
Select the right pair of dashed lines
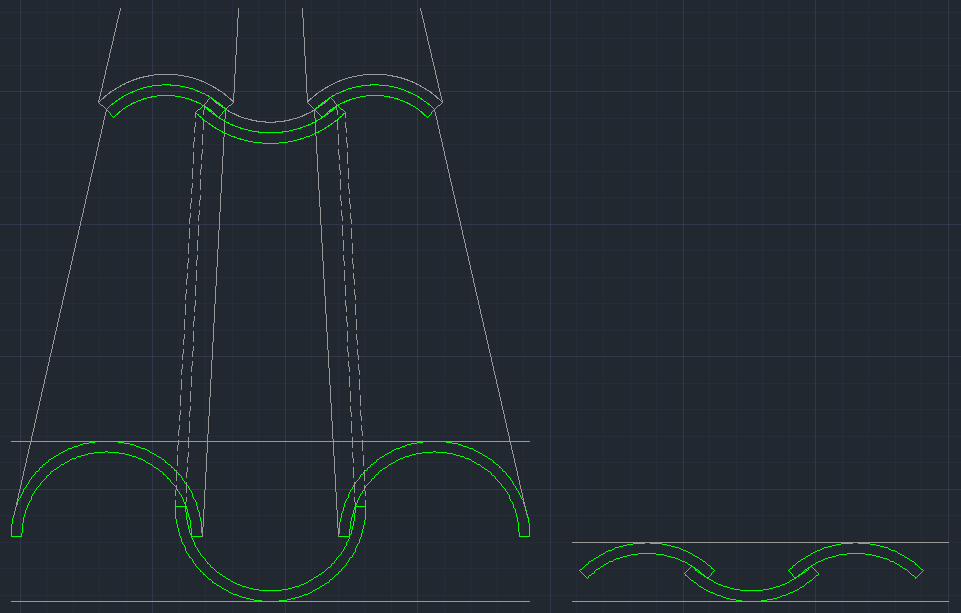351,306
